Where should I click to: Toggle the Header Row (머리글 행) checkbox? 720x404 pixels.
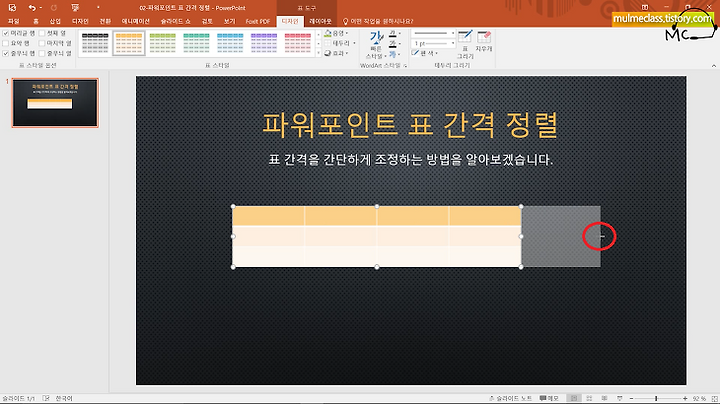[x=6, y=33]
